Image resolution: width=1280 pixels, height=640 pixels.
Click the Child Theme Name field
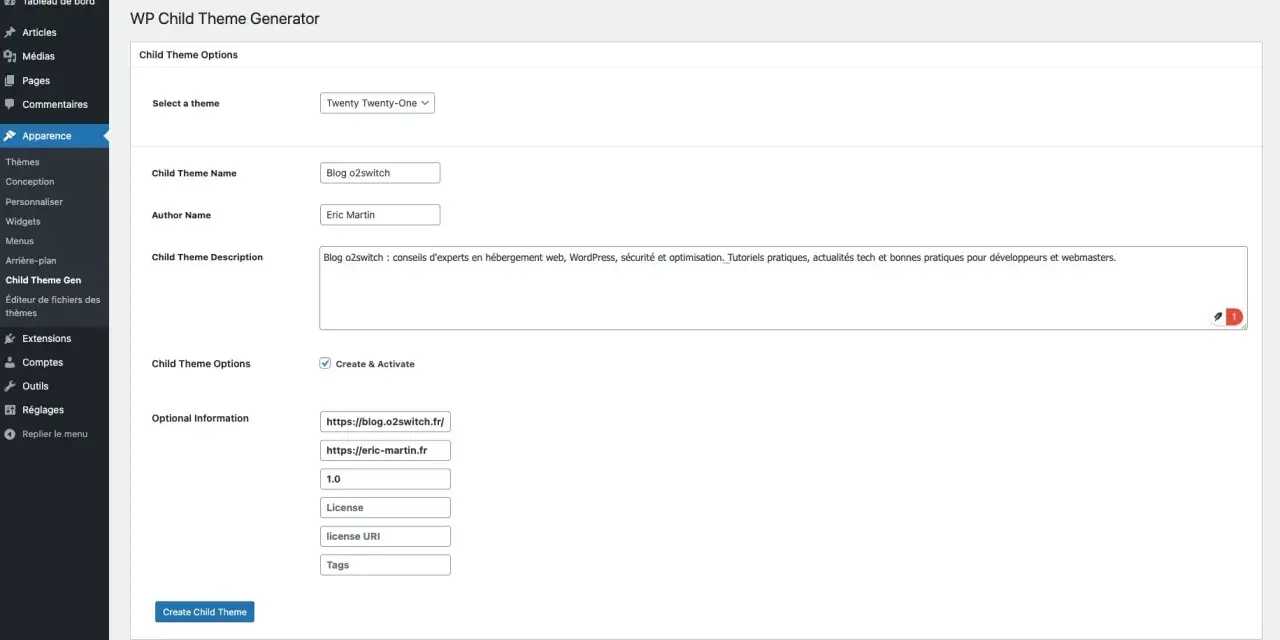click(380, 173)
